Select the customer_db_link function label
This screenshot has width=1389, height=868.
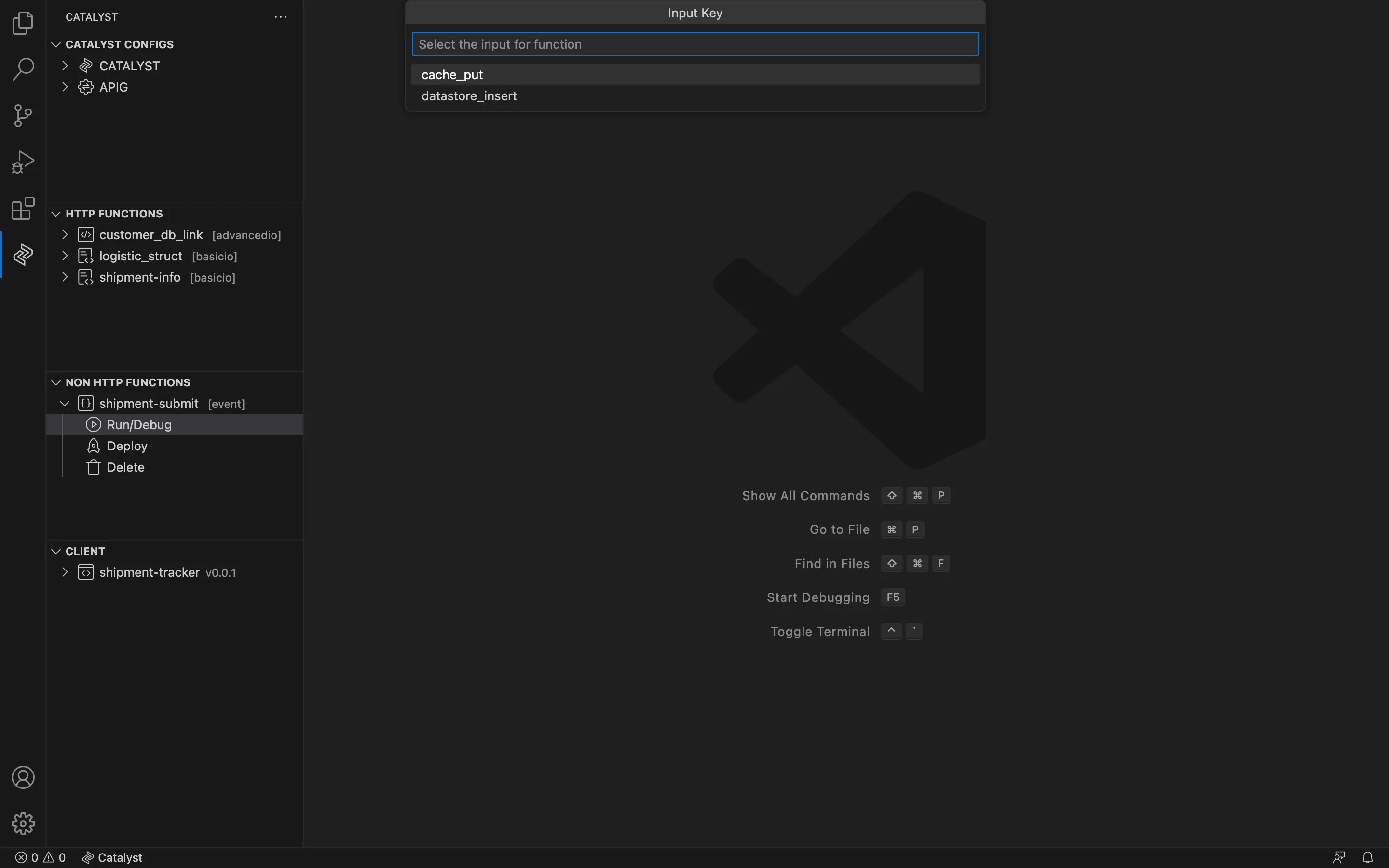(x=151, y=235)
